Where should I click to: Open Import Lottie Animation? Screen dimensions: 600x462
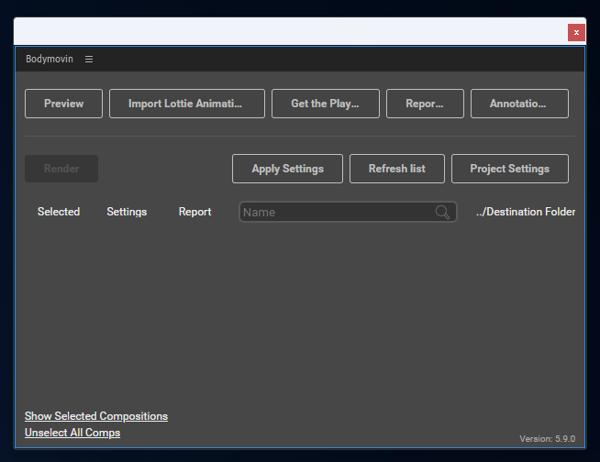(x=187, y=103)
